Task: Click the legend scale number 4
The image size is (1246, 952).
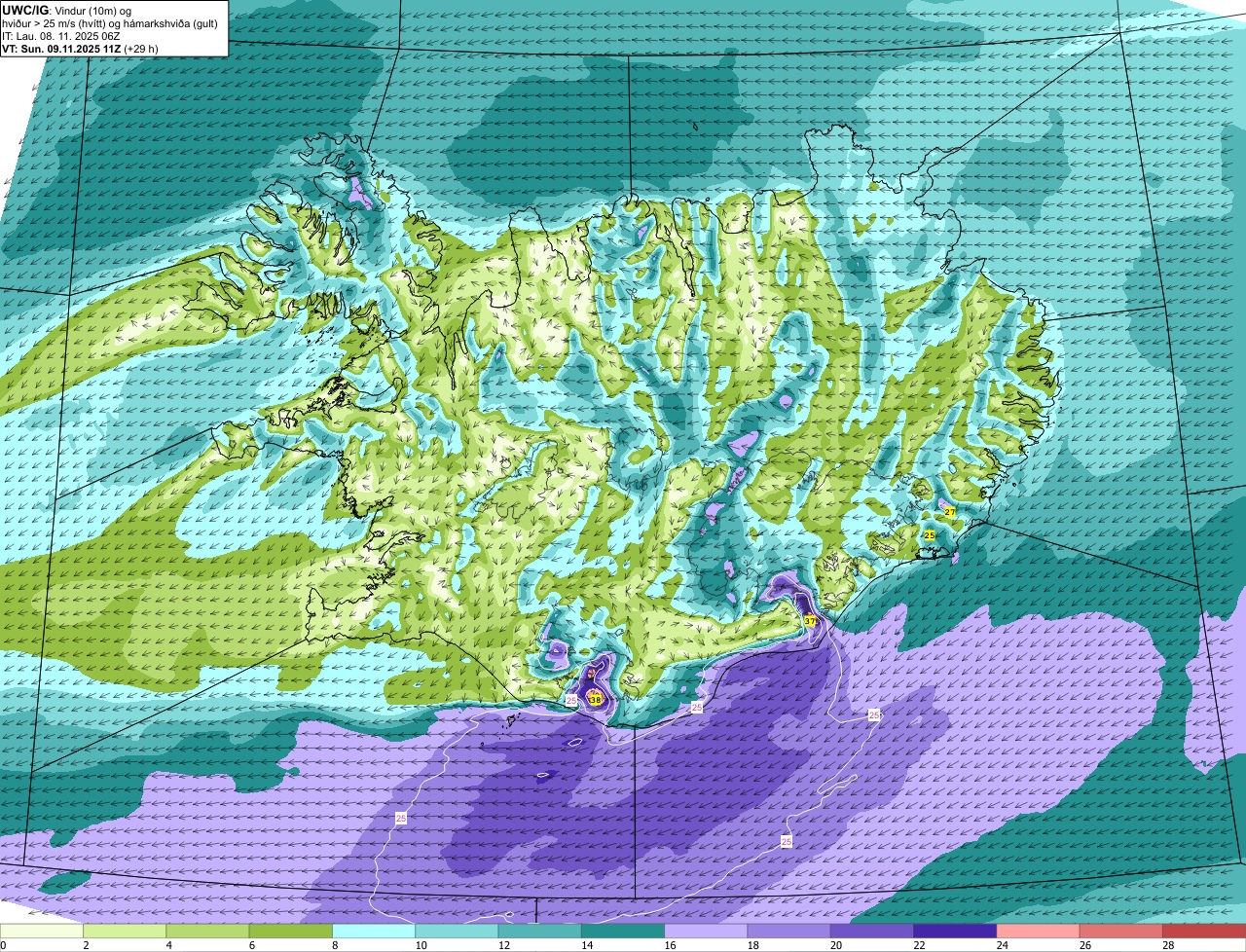Action: pos(168,945)
